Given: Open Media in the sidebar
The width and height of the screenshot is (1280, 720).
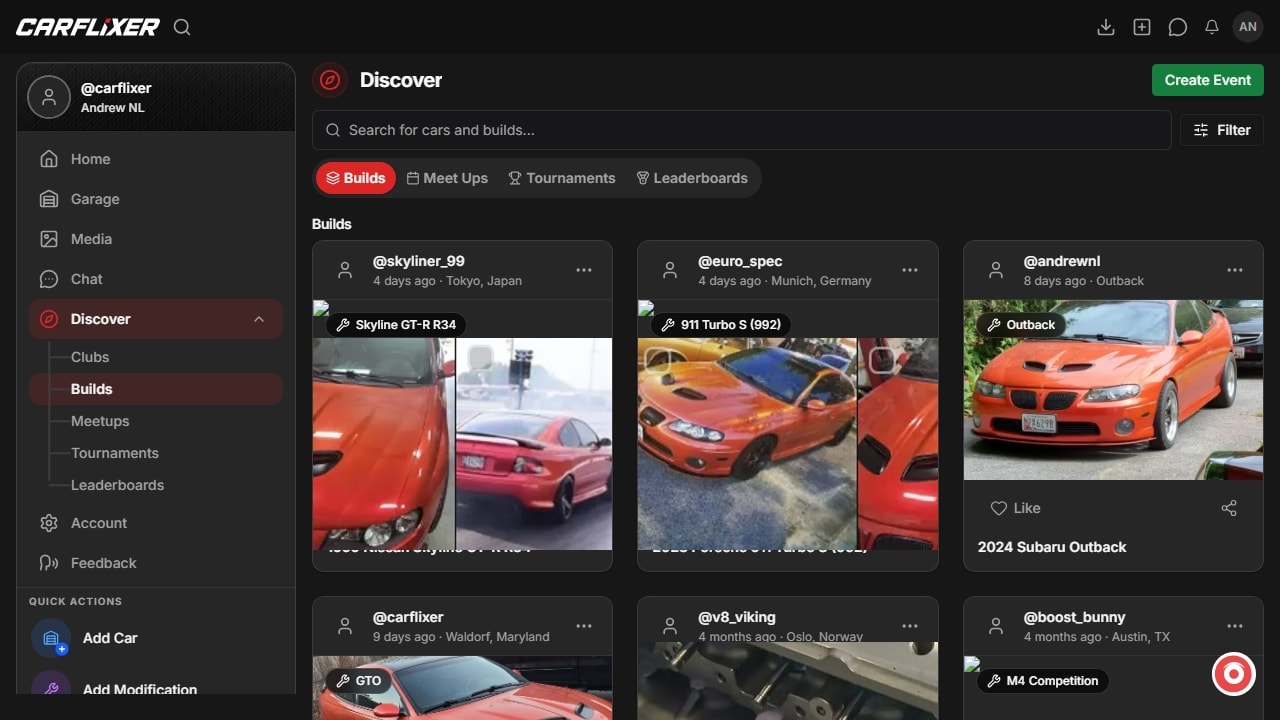Looking at the screenshot, I should (156, 239).
